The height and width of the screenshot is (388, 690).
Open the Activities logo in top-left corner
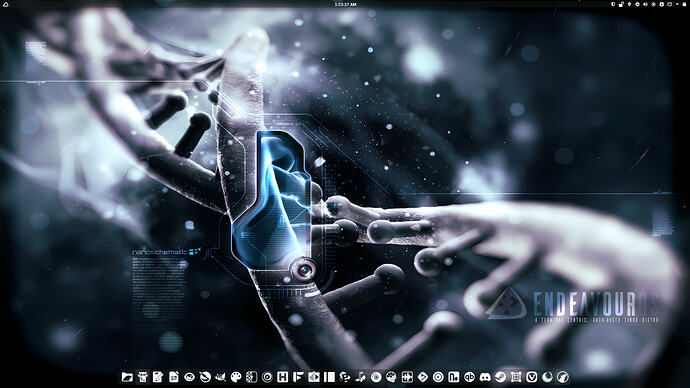(x=6, y=4)
